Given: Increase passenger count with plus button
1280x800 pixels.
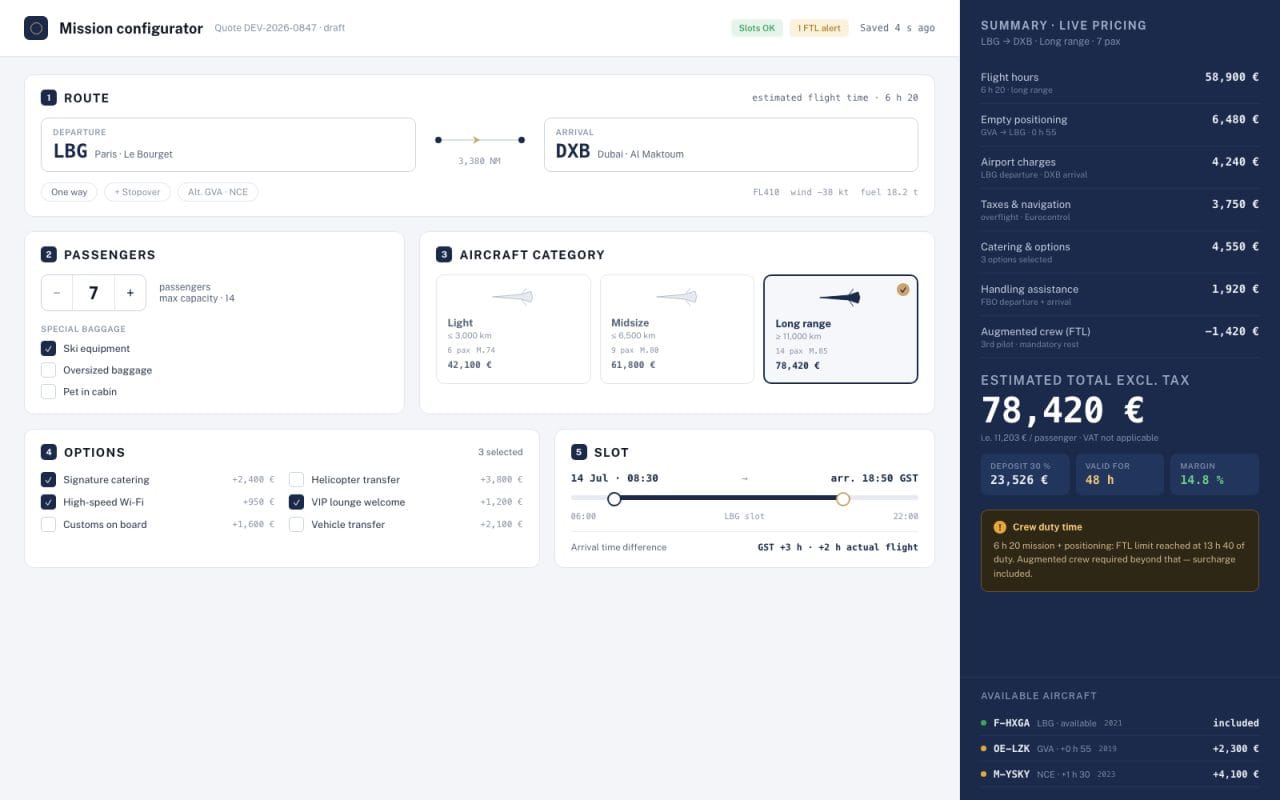Looking at the screenshot, I should pos(130,293).
